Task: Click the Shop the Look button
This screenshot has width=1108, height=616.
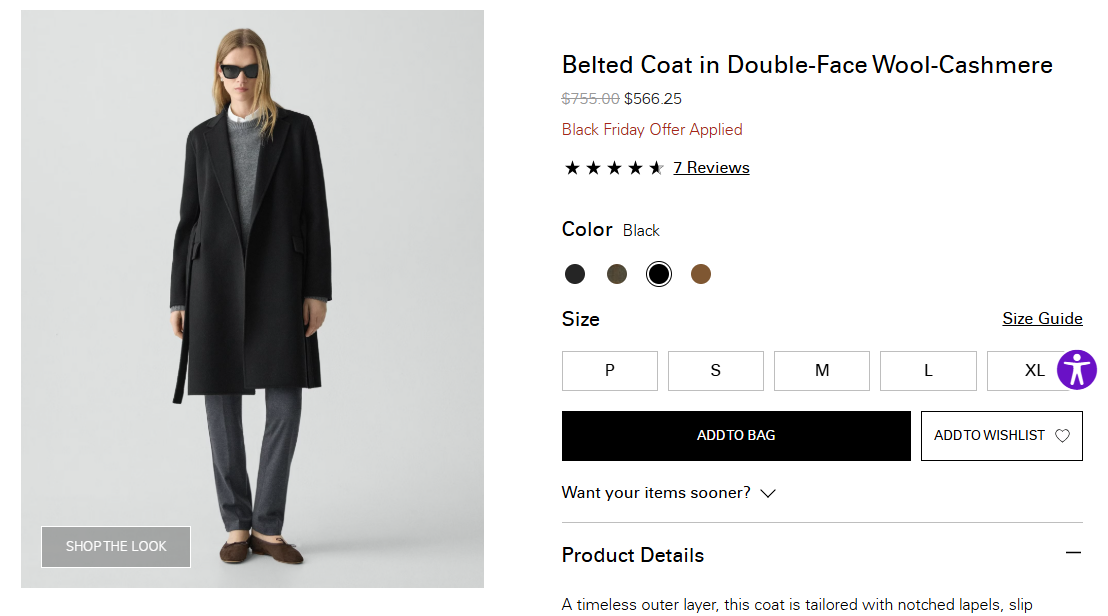Action: coord(116,547)
